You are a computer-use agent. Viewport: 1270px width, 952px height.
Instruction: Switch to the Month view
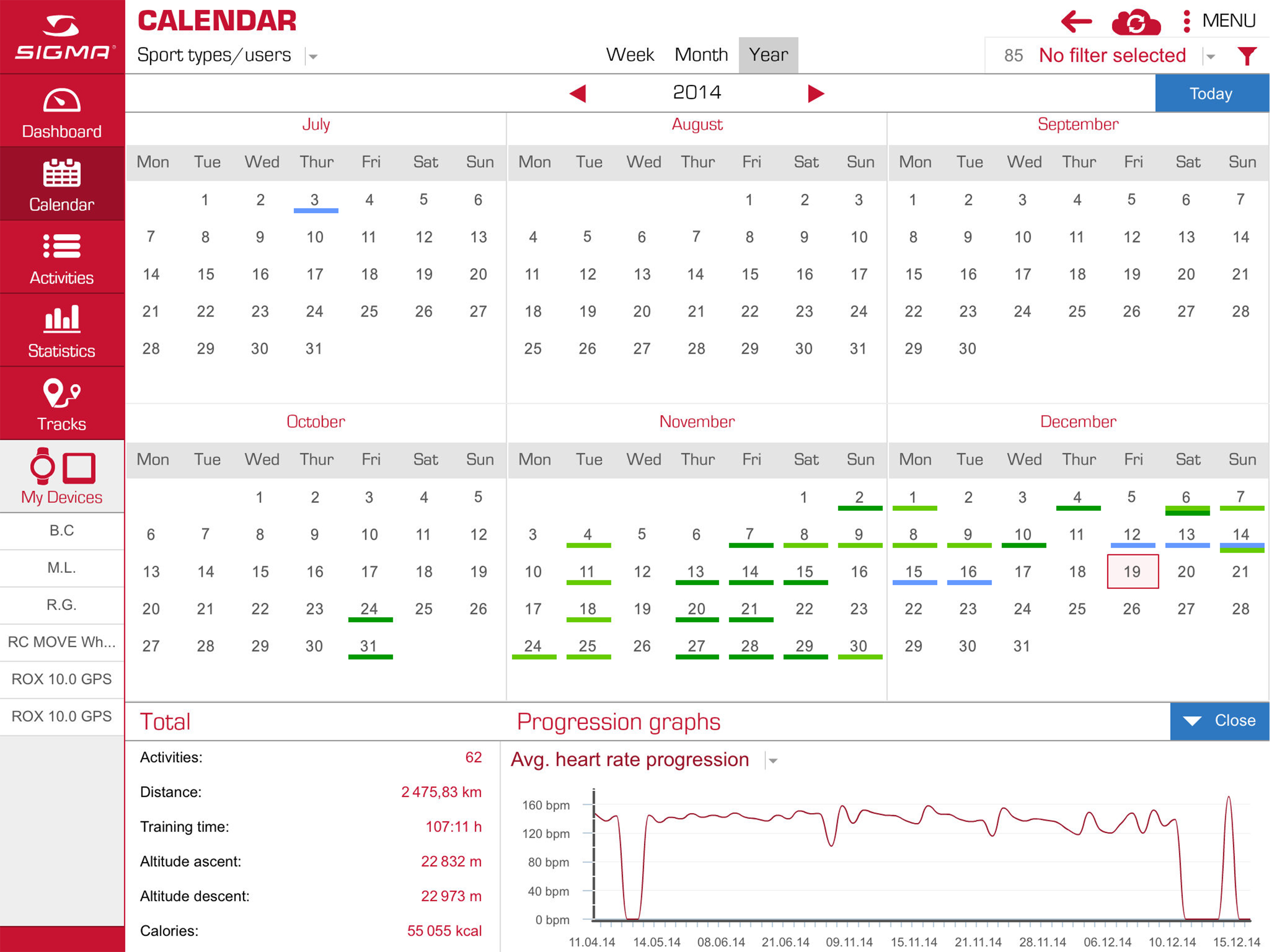(701, 55)
